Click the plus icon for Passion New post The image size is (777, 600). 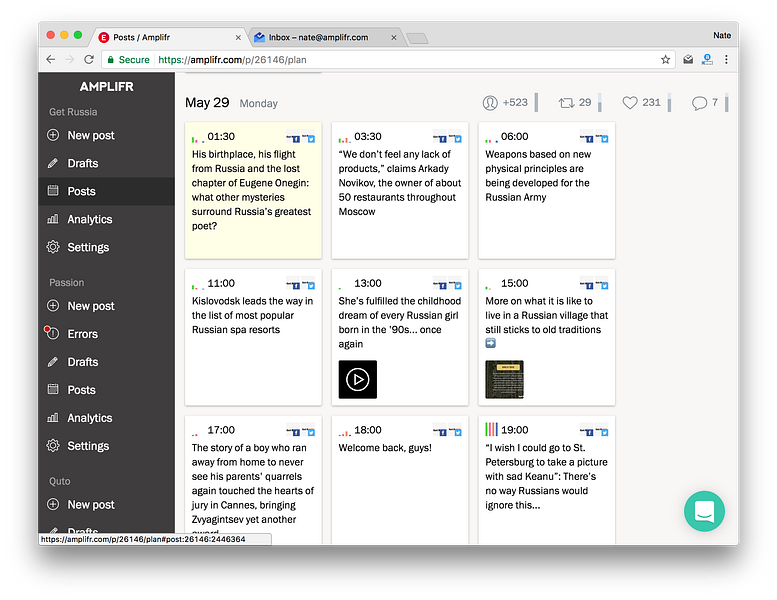(x=53, y=306)
